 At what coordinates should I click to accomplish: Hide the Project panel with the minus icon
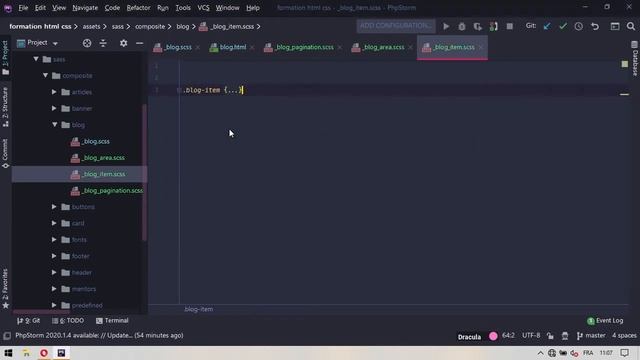(x=140, y=43)
